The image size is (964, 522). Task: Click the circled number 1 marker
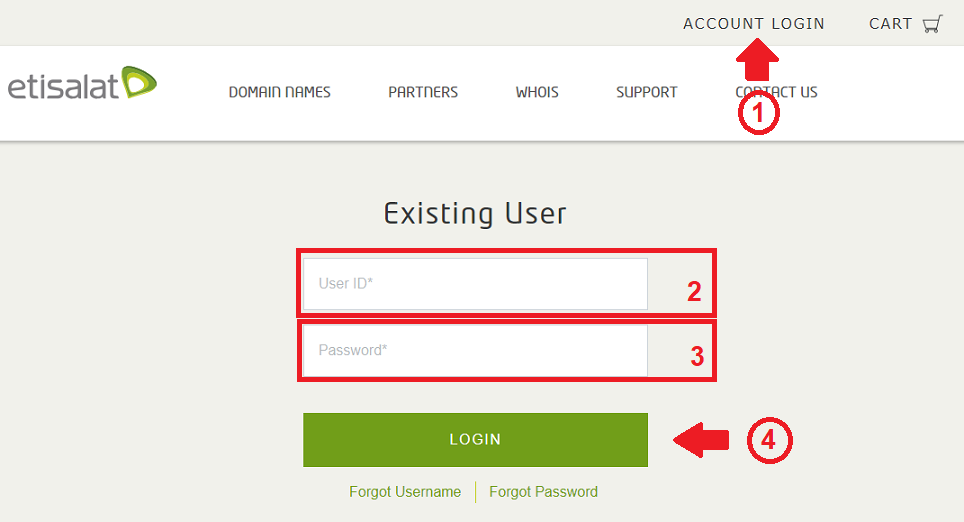758,113
